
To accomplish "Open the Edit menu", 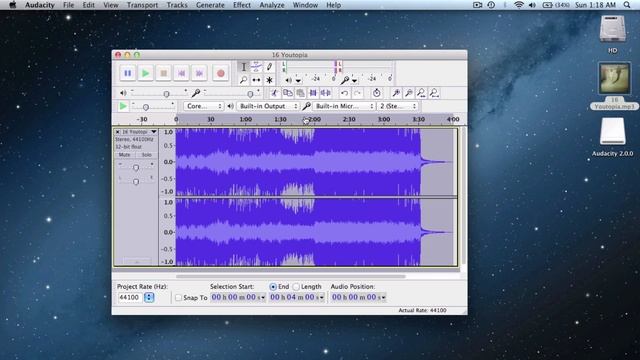I will point(88,5).
